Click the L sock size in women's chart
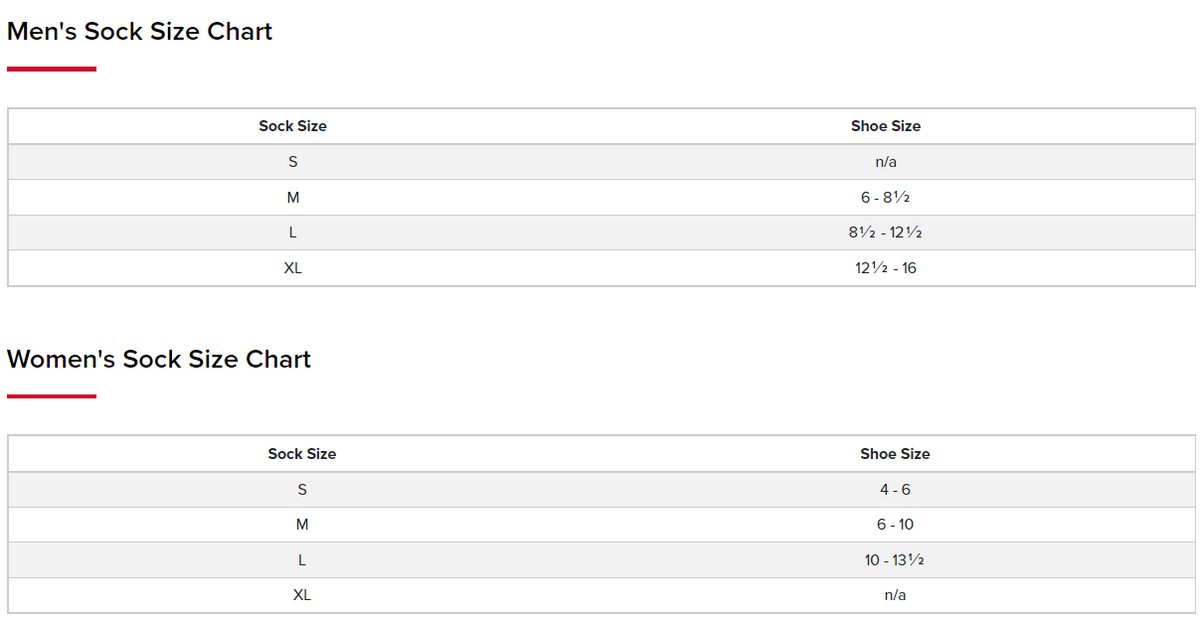The width and height of the screenshot is (1200, 618). click(302, 560)
